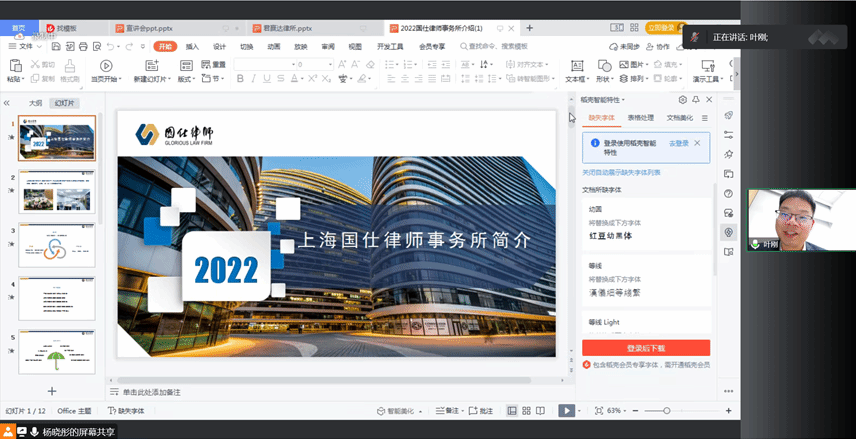Toggle Bold formatting button
Image resolution: width=856 pixels, height=439 pixels.
(x=240, y=79)
